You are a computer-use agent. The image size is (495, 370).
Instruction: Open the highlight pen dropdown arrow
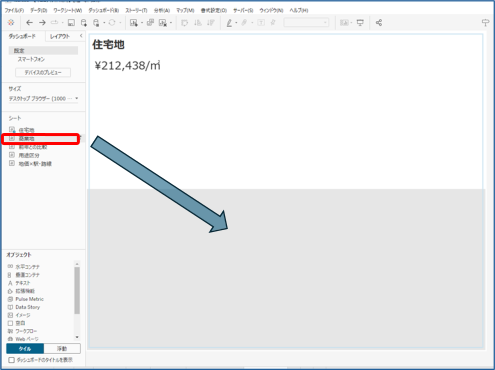point(236,23)
